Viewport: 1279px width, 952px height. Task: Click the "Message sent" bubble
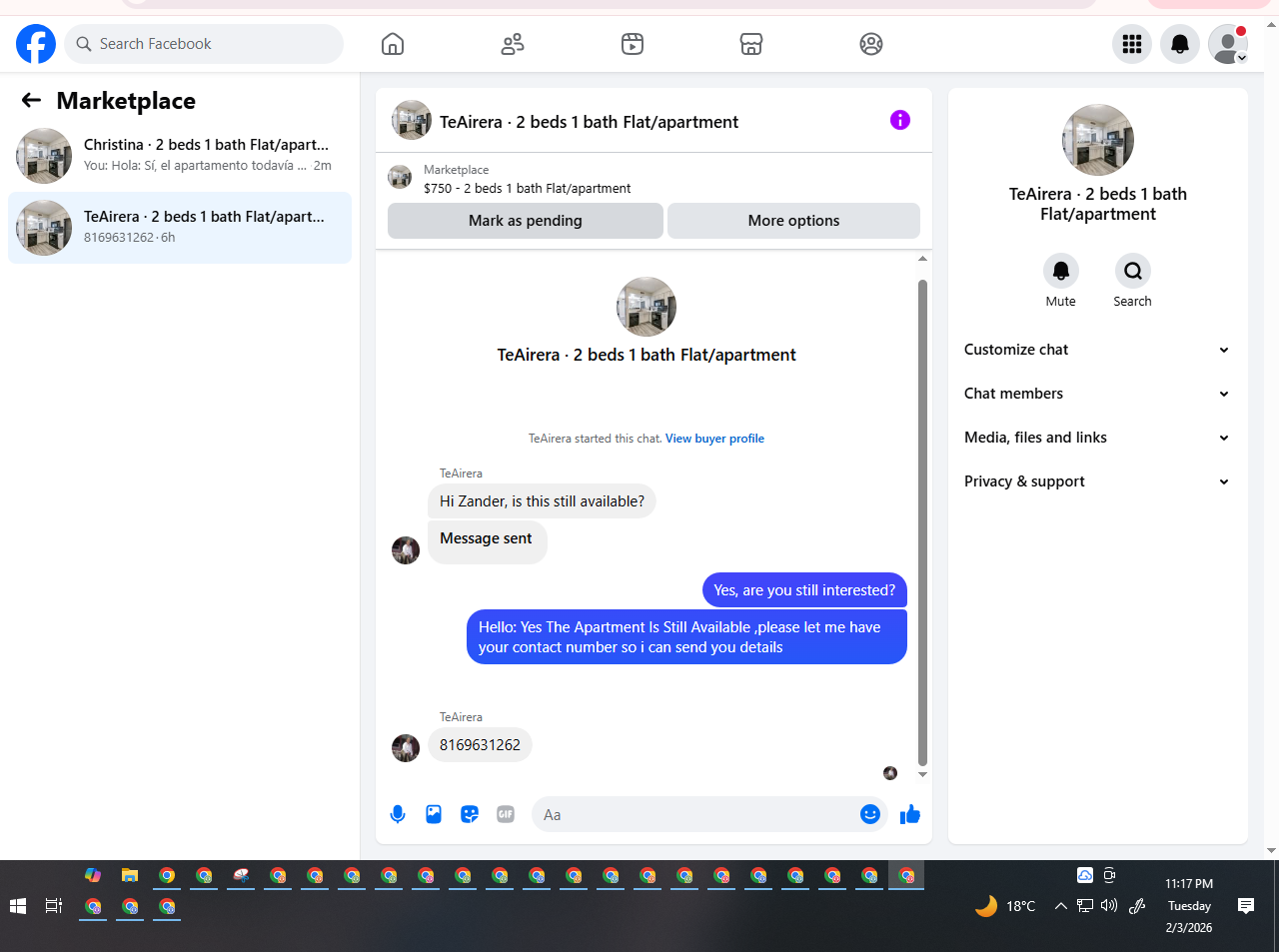click(x=487, y=542)
